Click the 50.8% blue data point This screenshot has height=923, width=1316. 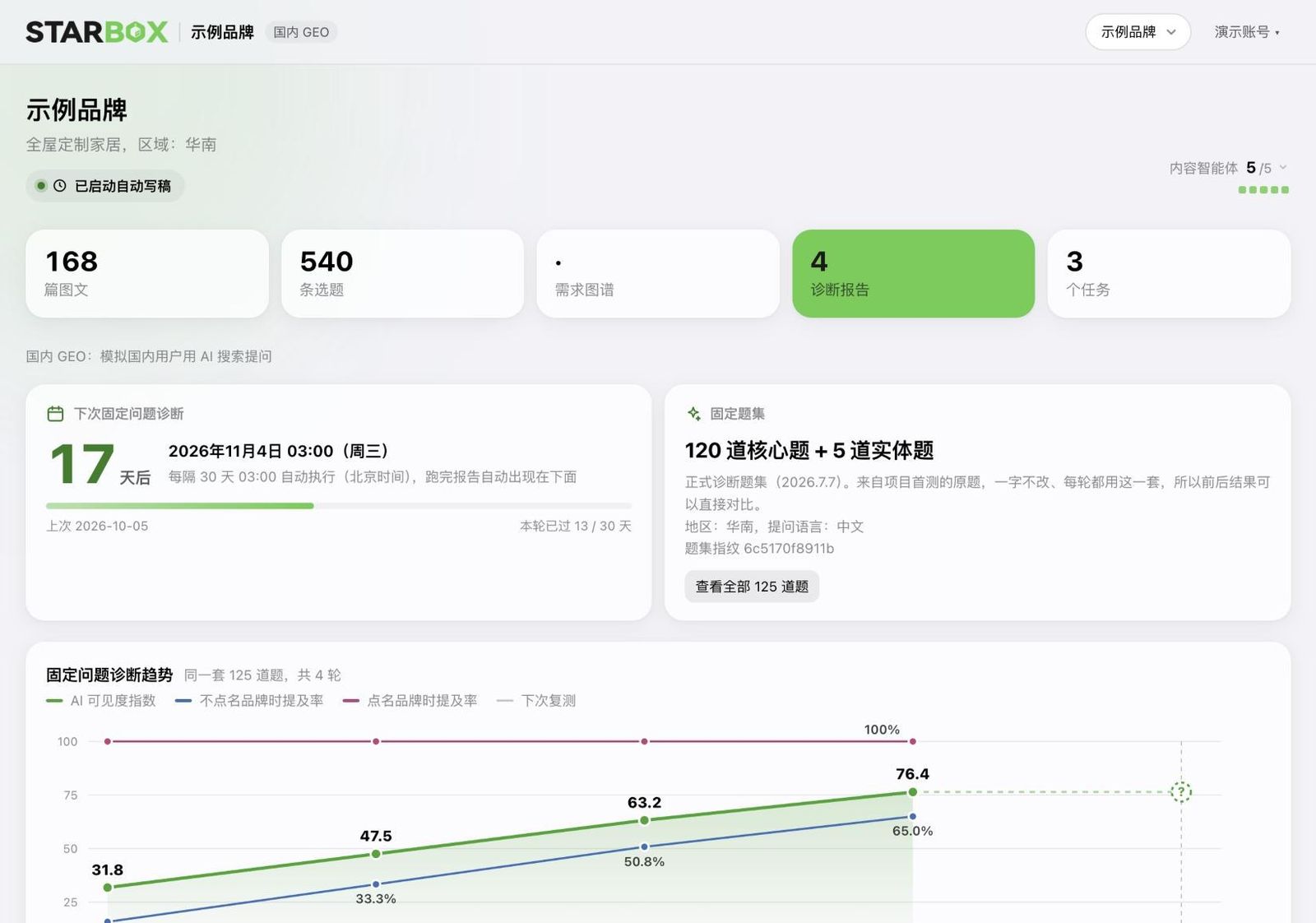[x=644, y=846]
